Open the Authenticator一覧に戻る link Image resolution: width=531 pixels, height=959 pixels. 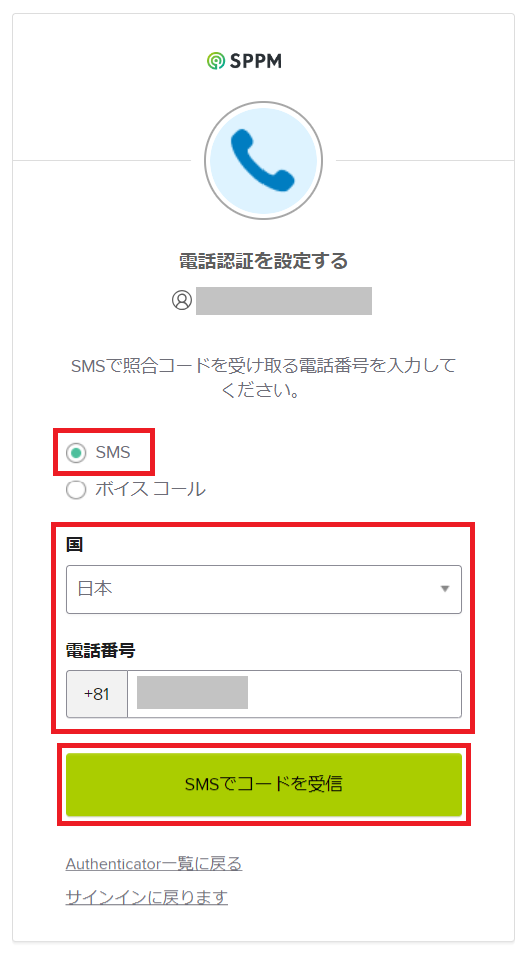point(154,864)
